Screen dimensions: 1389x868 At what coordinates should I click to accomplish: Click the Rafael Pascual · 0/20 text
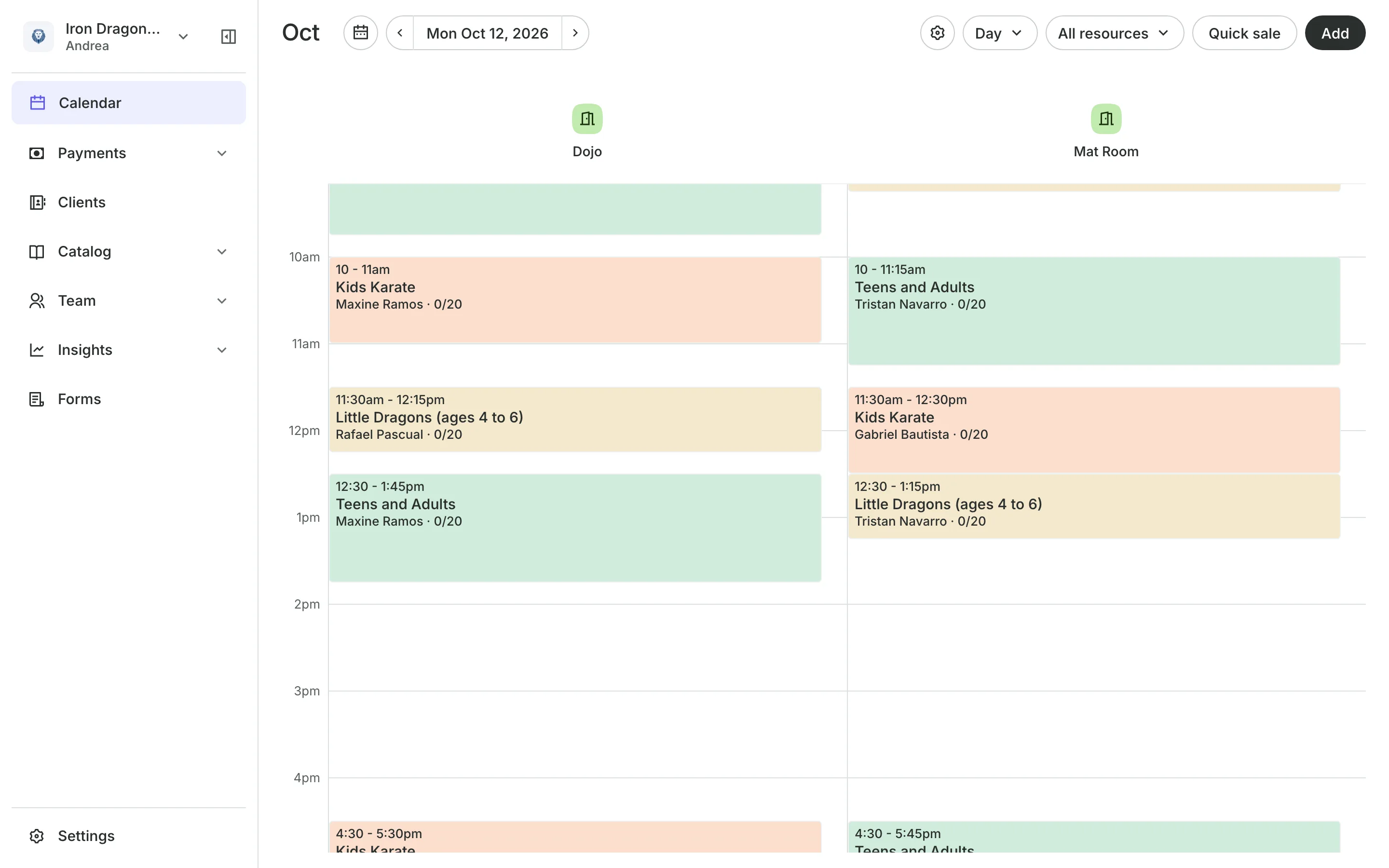coord(399,434)
